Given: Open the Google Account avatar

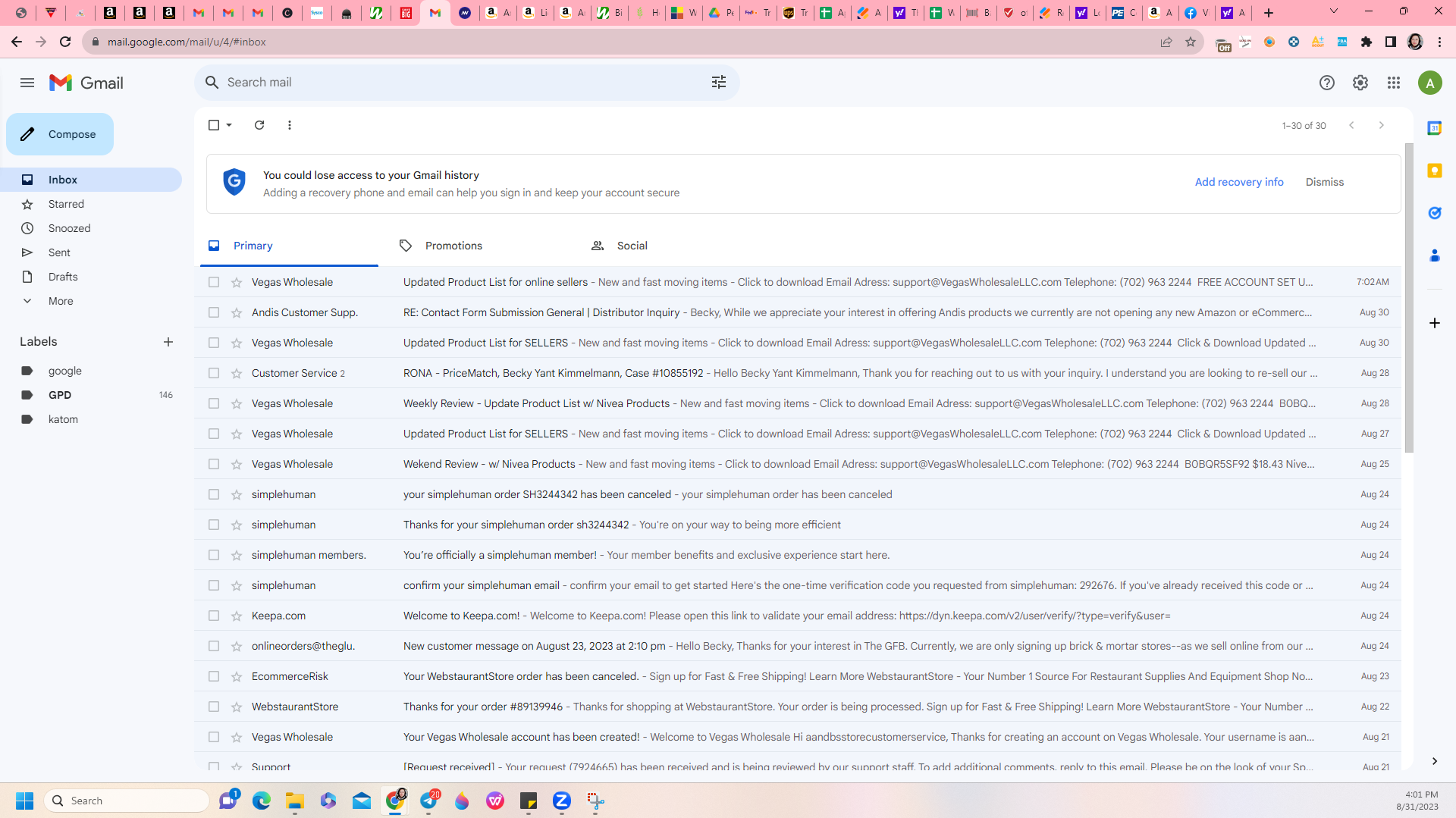Looking at the screenshot, I should coord(1430,83).
